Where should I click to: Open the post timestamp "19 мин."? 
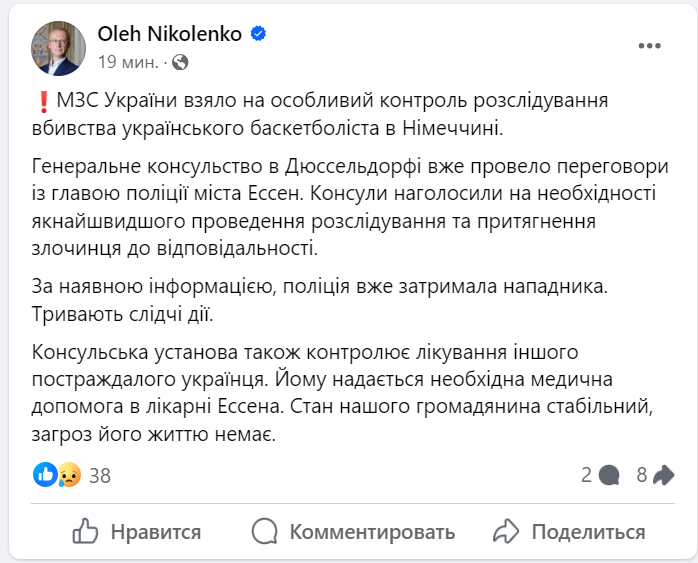click(x=127, y=62)
